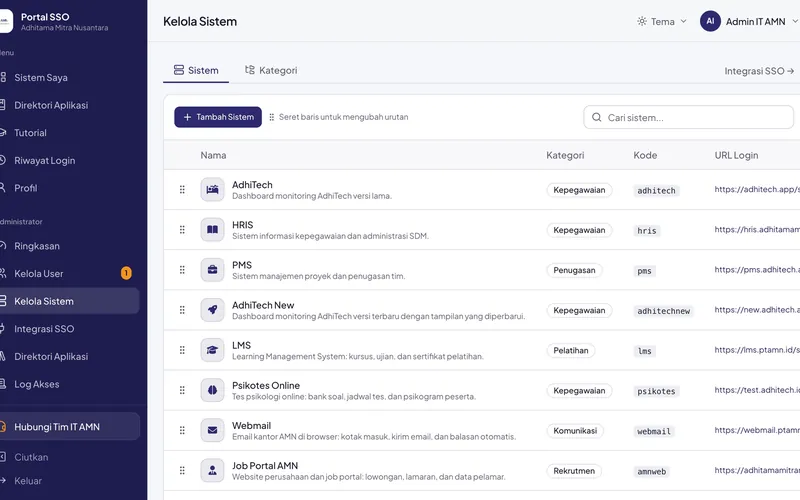
Task: Click the Webmail system name
Action: 251,426
